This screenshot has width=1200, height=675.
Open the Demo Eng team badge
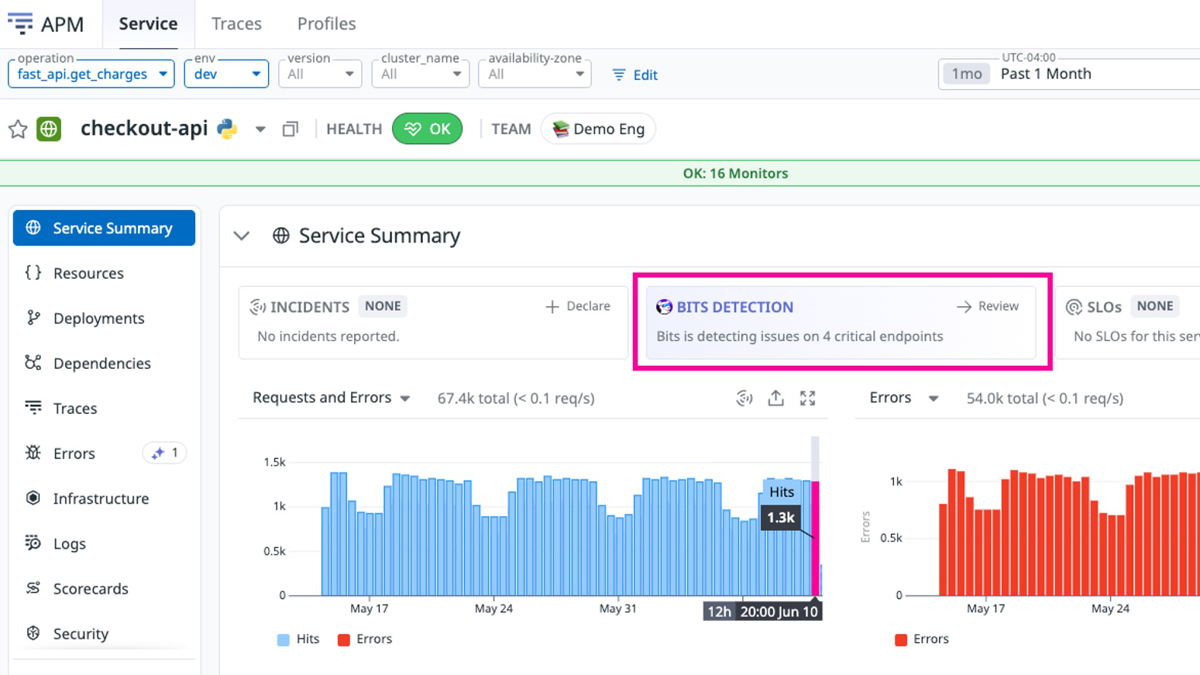(598, 129)
